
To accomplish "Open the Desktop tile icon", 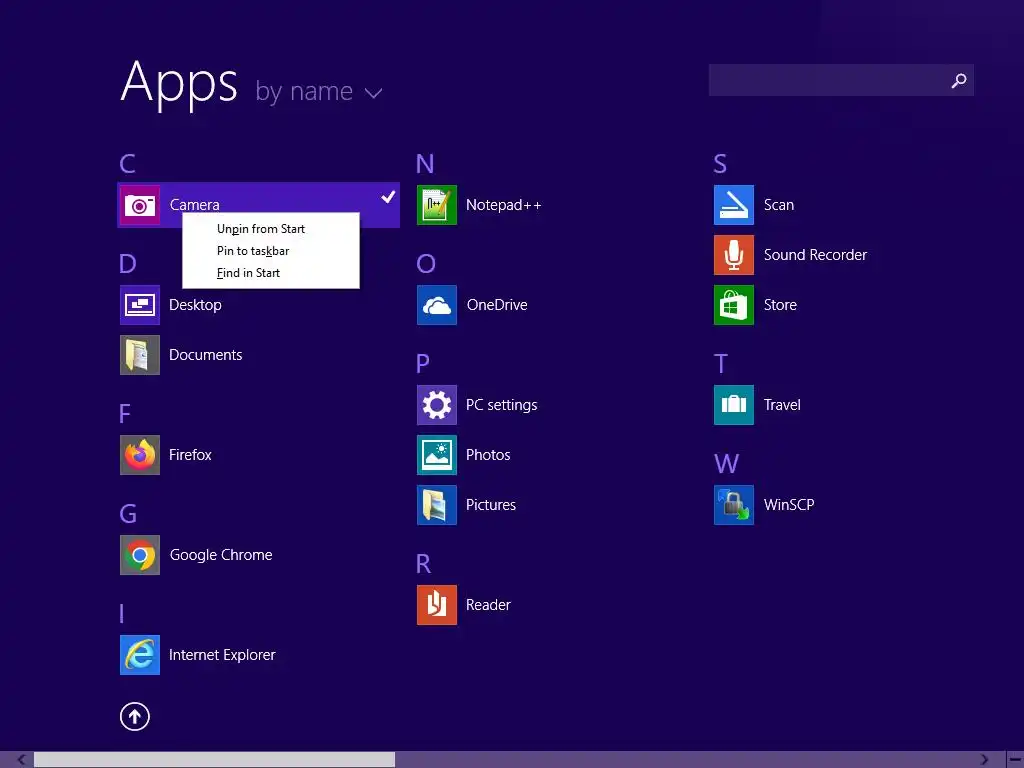I will pyautogui.click(x=140, y=305).
